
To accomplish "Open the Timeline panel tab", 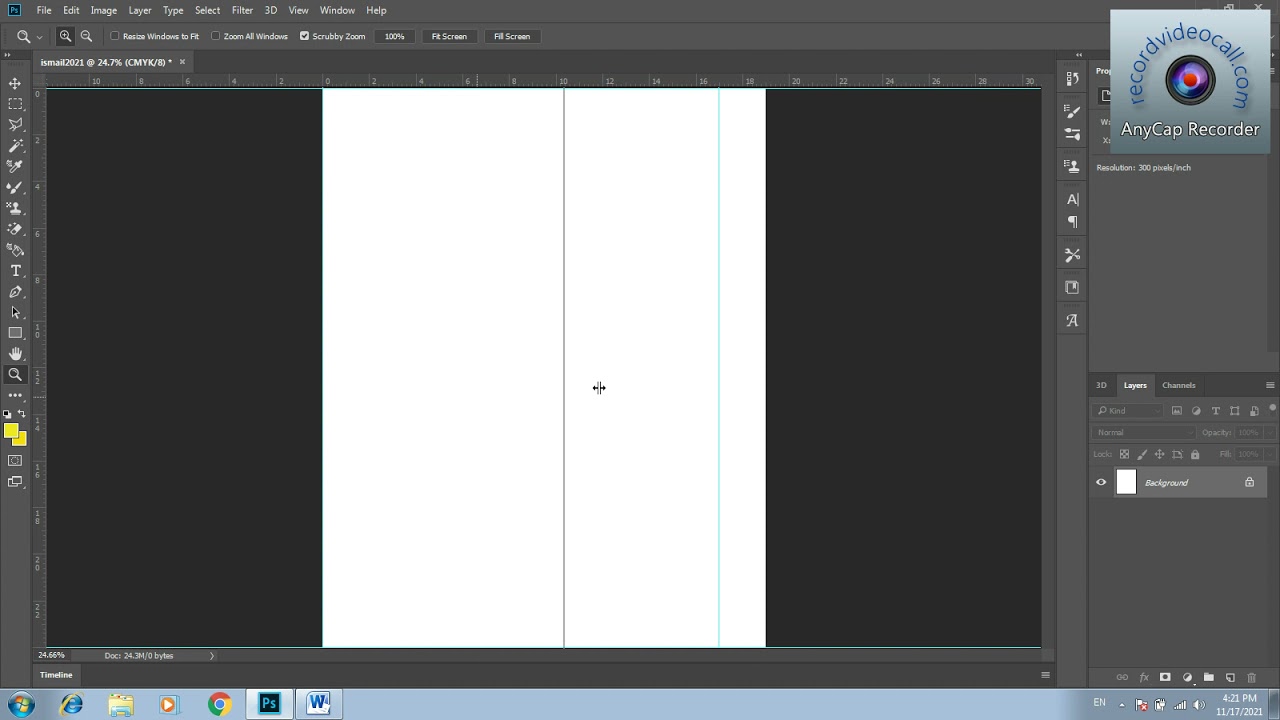I will coord(56,675).
